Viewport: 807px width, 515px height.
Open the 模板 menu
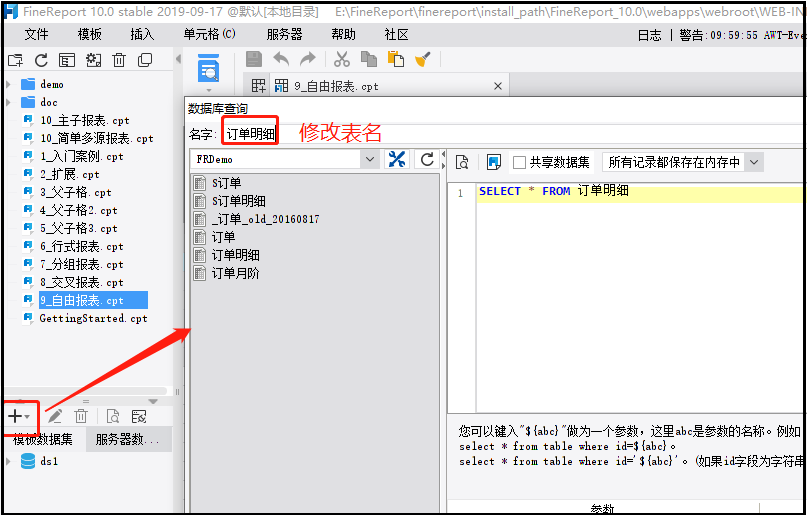coord(90,34)
